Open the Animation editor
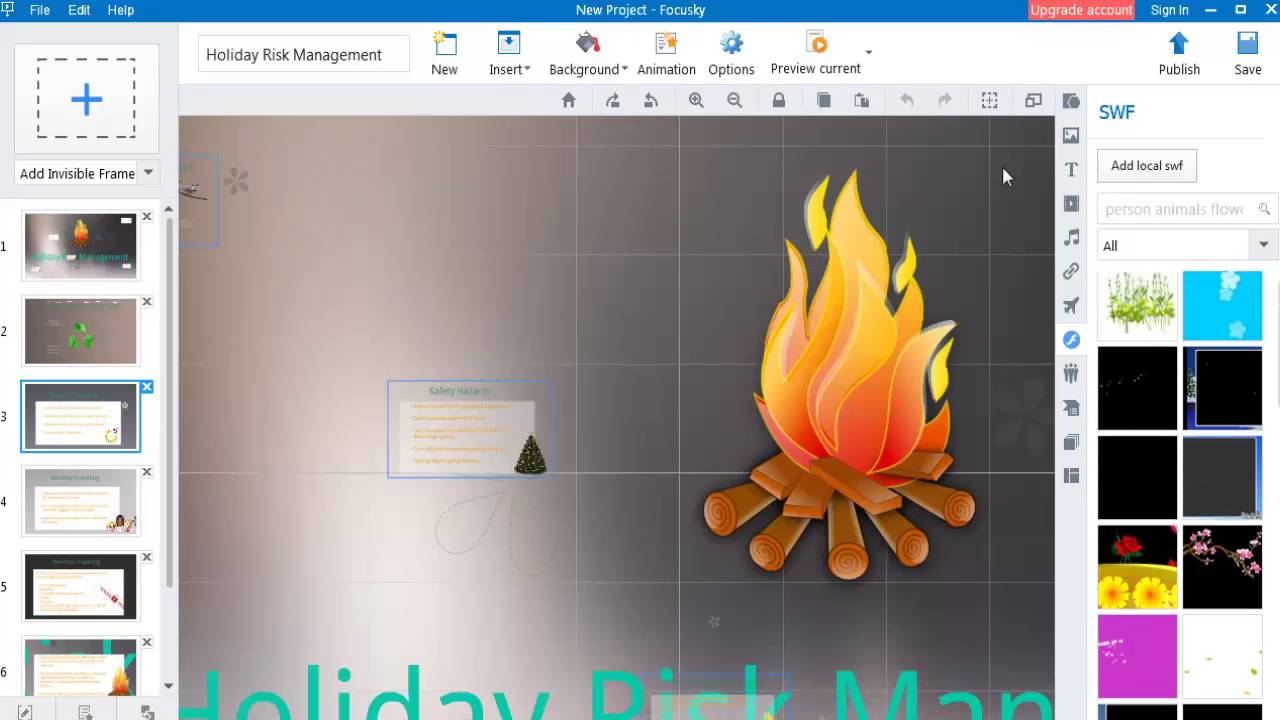This screenshot has height=720, width=1280. coord(666,54)
